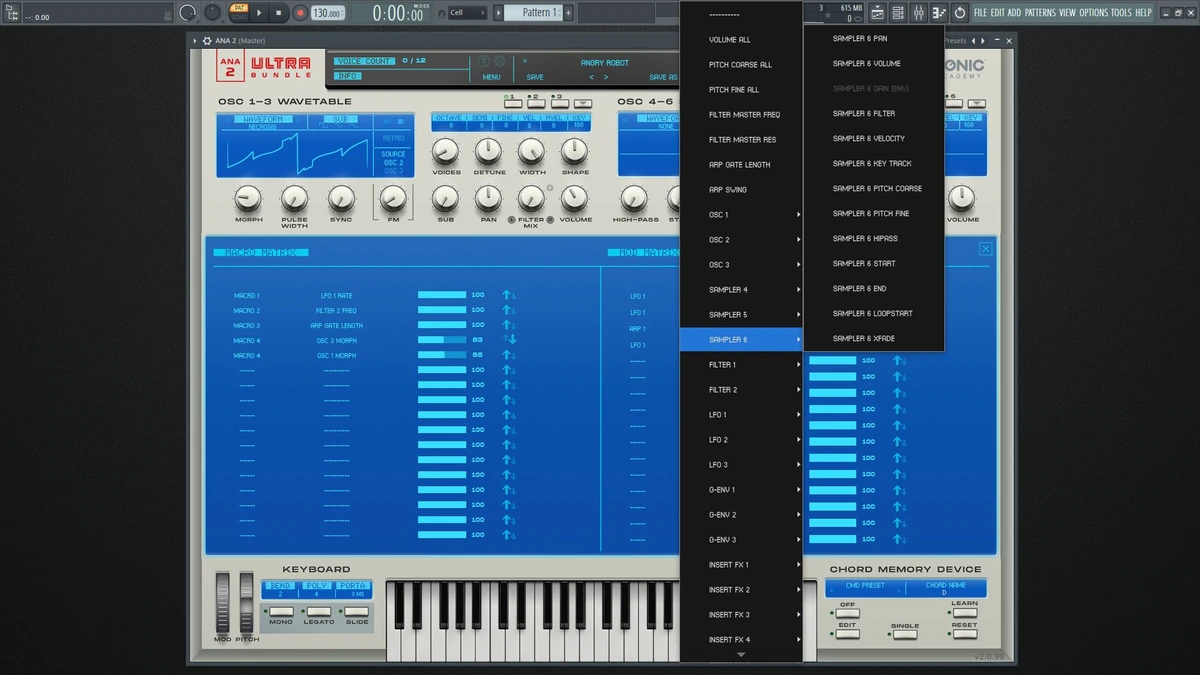Click the MACRO 1 amount slider bar
Screen dimensions: 1200x675
[x=442, y=295]
